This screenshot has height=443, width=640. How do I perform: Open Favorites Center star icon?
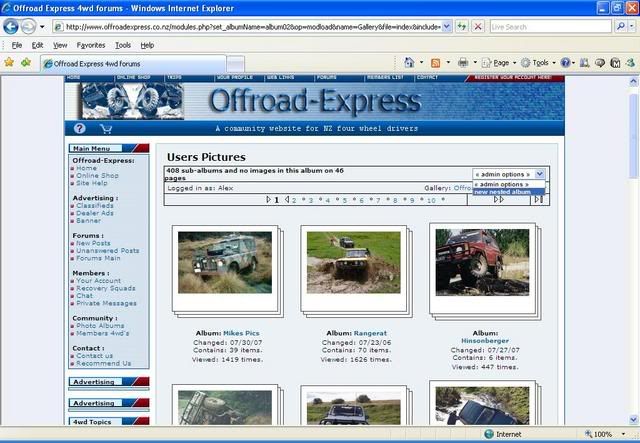(x=9, y=62)
